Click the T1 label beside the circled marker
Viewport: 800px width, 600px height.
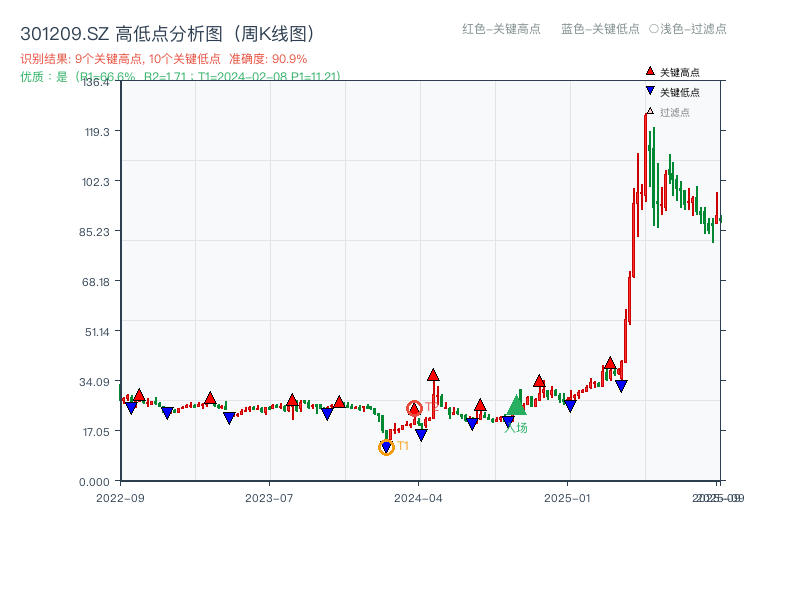point(403,446)
